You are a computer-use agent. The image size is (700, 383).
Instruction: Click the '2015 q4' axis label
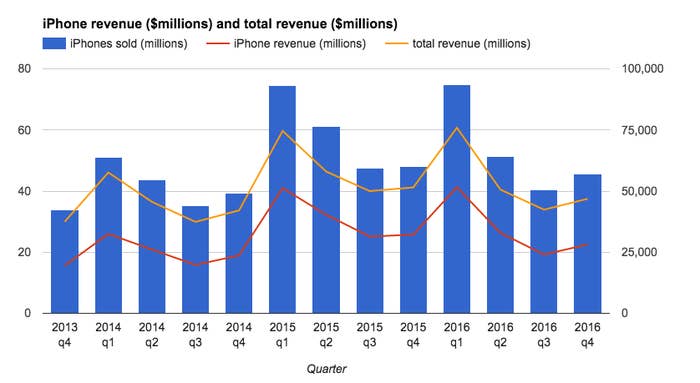point(413,335)
